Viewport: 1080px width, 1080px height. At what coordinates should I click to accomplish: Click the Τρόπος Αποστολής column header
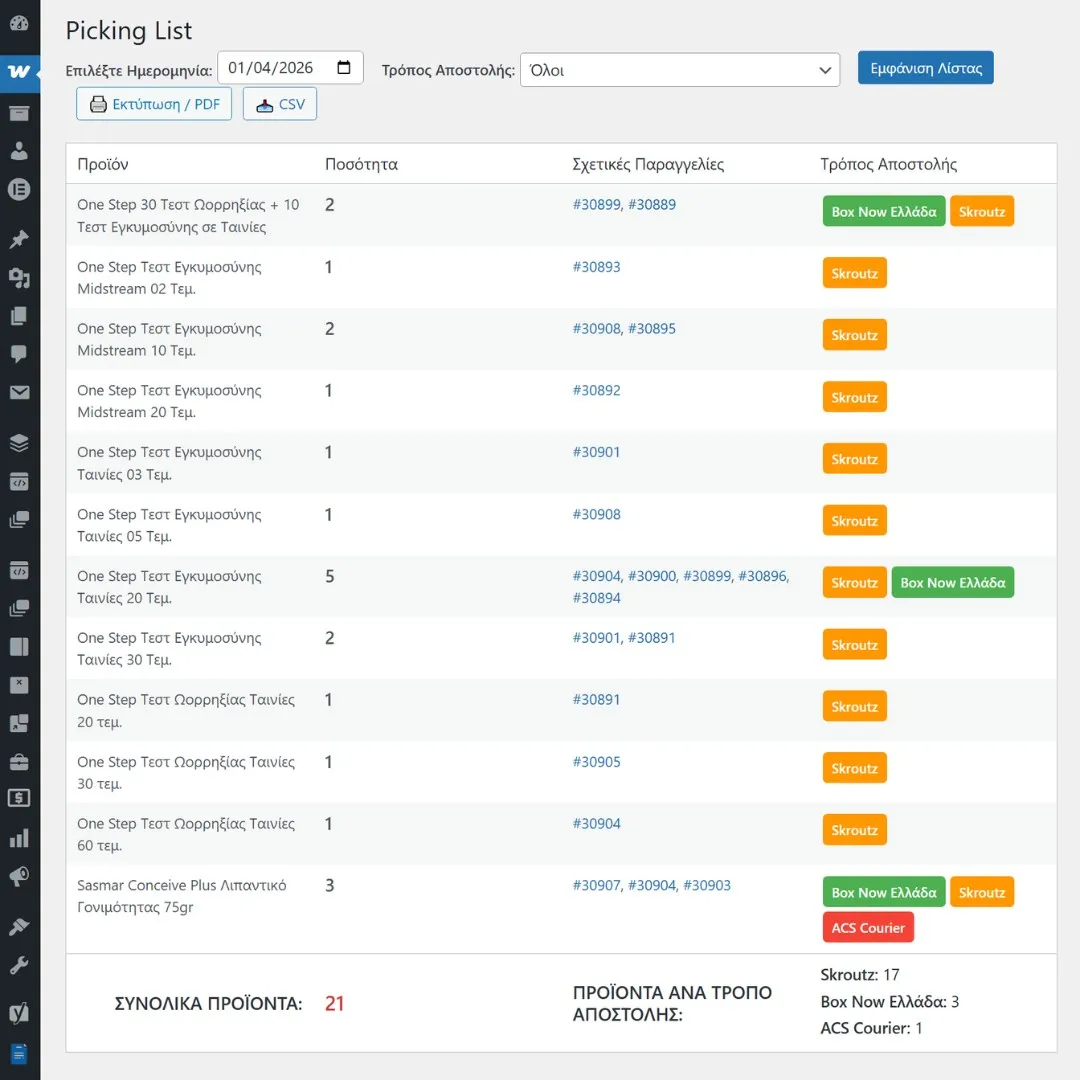coord(889,164)
